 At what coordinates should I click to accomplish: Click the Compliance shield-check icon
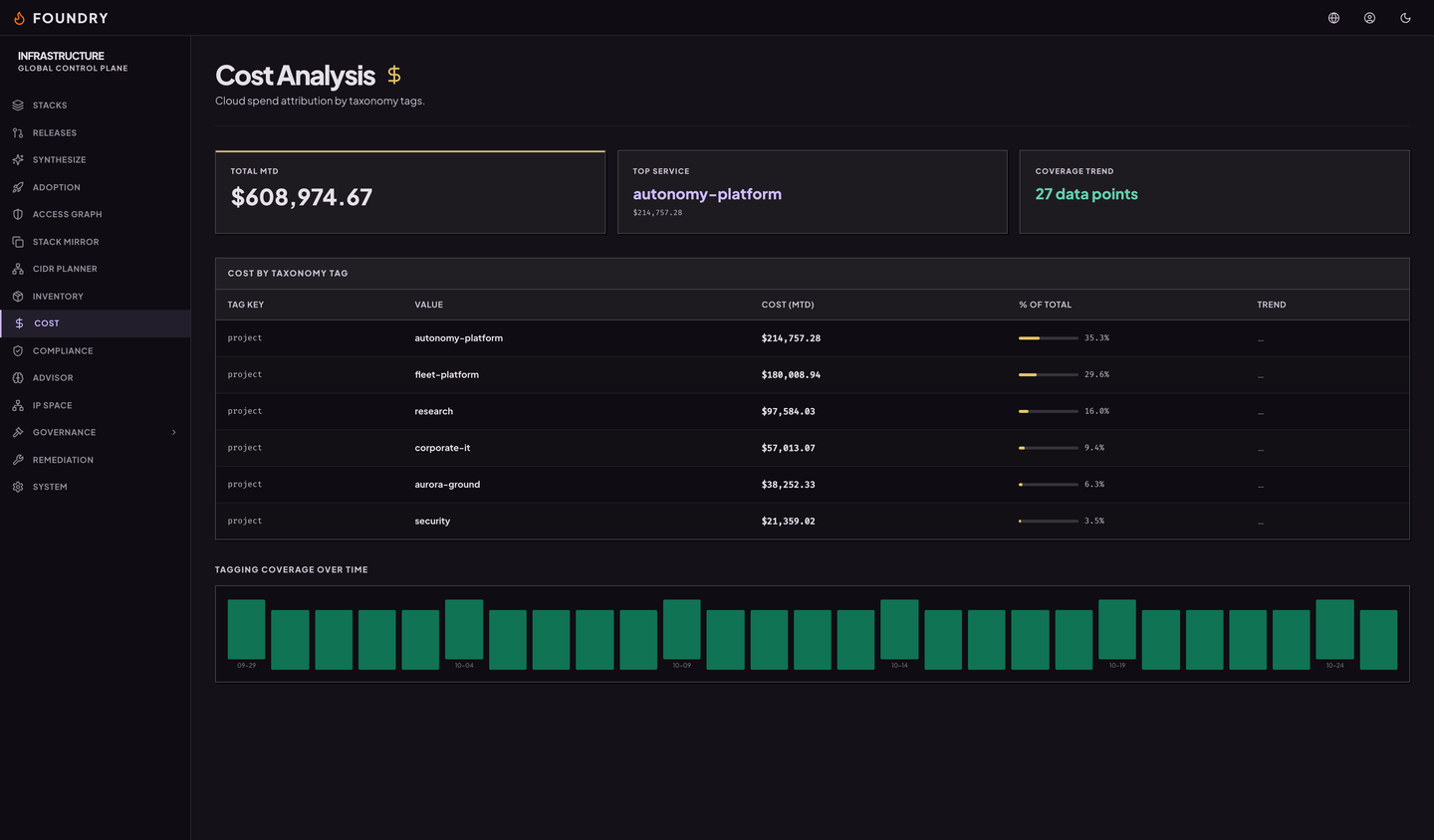click(18, 350)
